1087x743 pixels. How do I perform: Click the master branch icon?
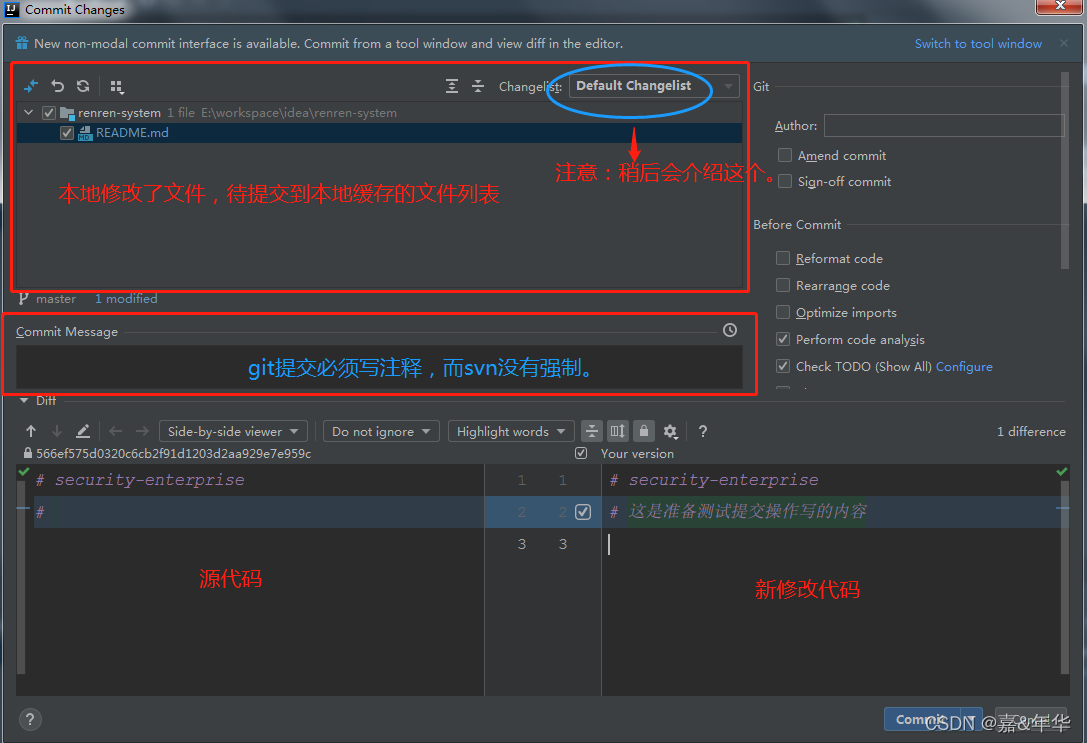(24, 299)
